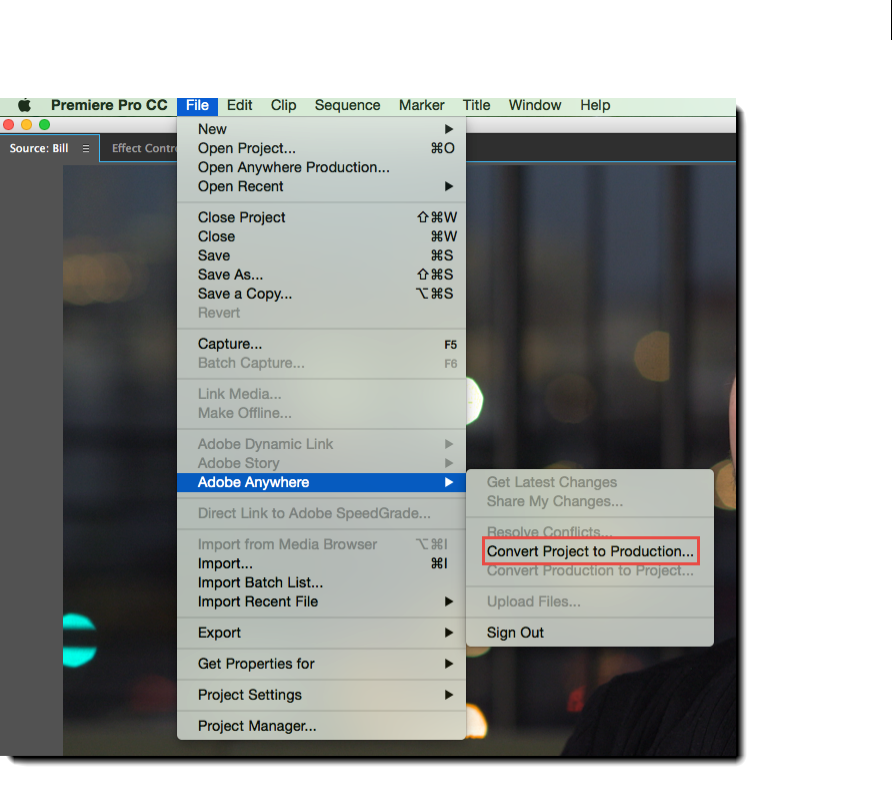Expand the New submenu
This screenshot has width=892, height=785.
[x=321, y=129]
